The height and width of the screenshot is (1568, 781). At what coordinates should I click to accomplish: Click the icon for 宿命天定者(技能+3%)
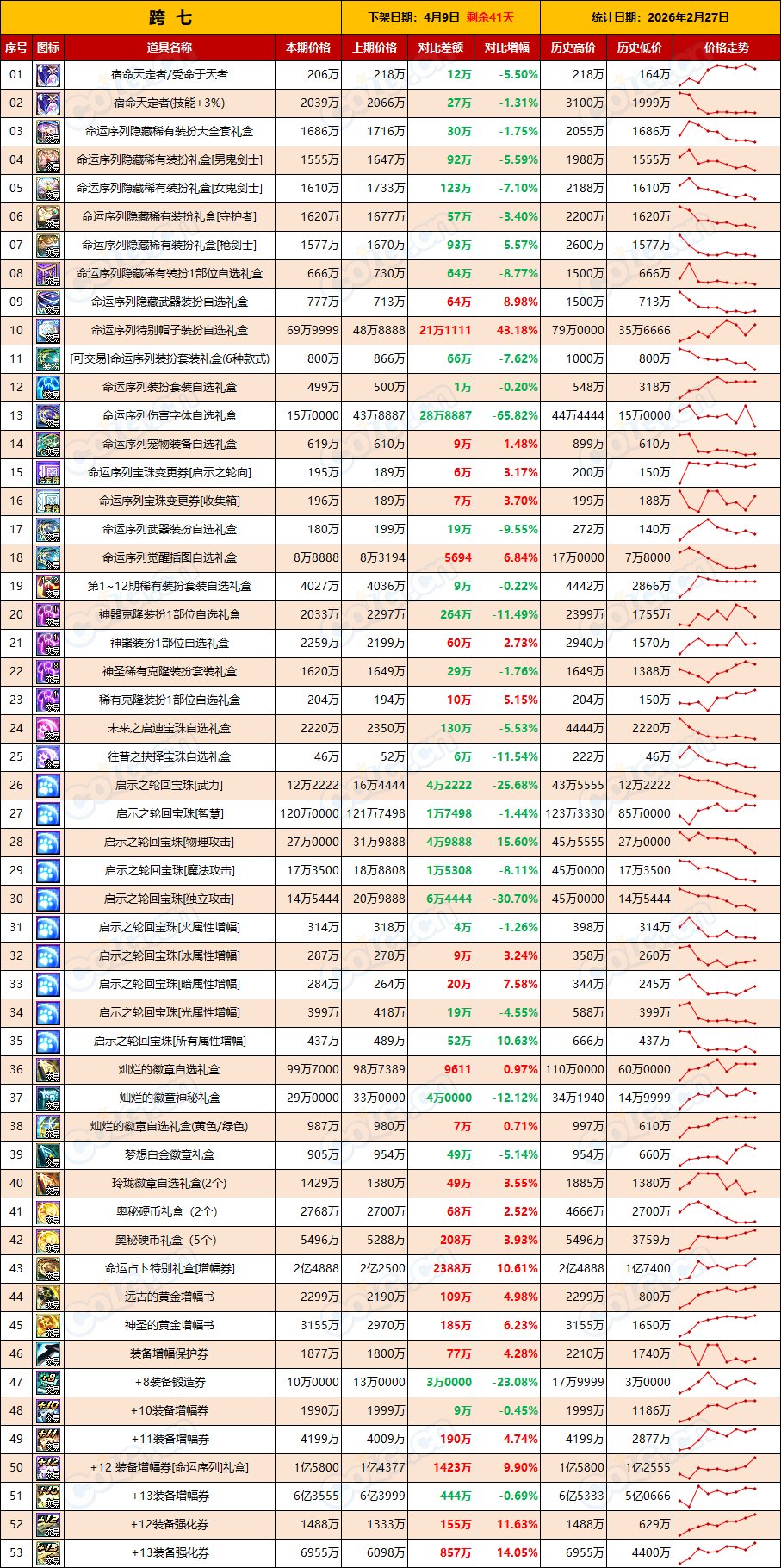point(48,103)
